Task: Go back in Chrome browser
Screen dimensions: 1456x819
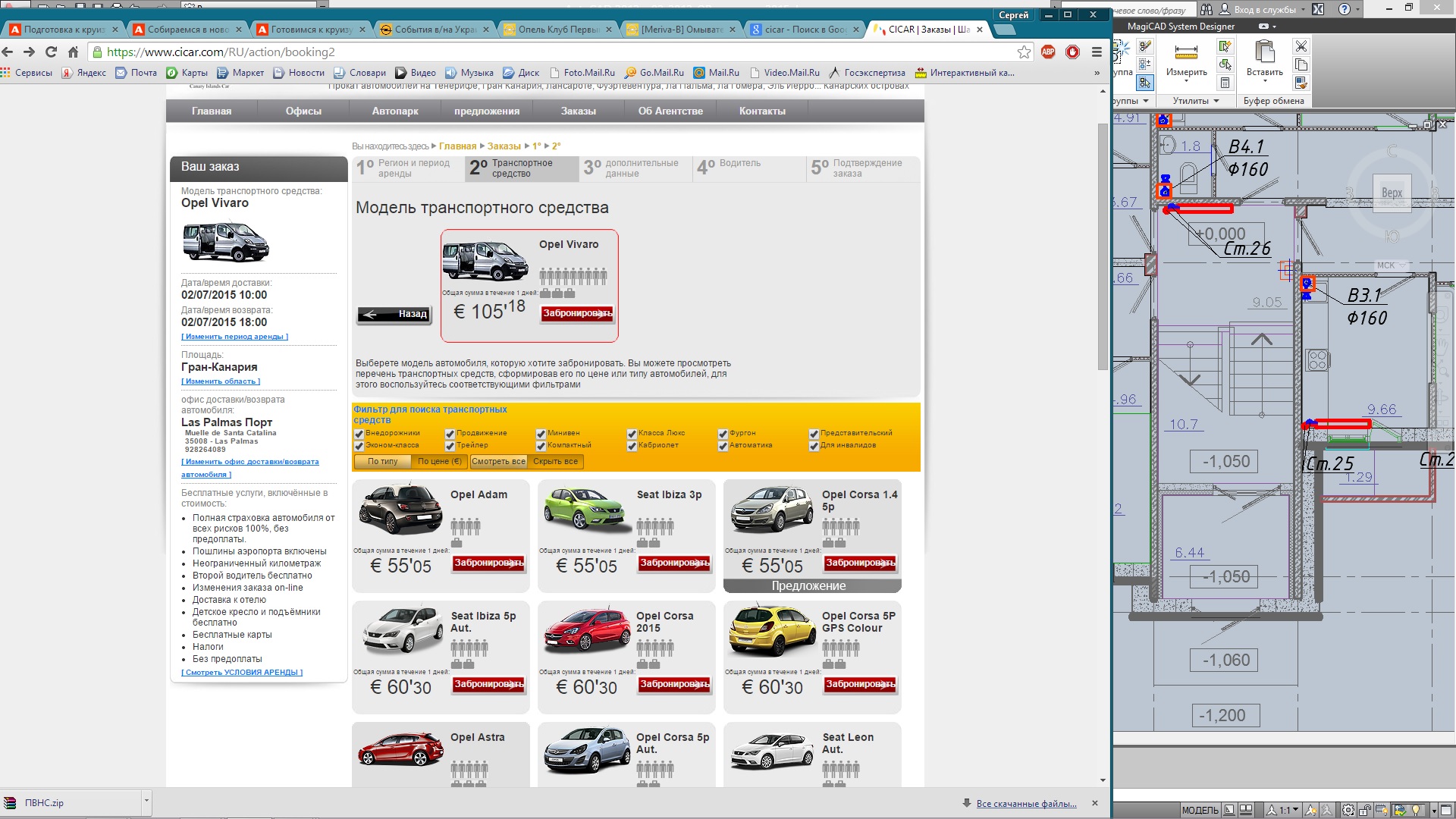Action: point(8,52)
